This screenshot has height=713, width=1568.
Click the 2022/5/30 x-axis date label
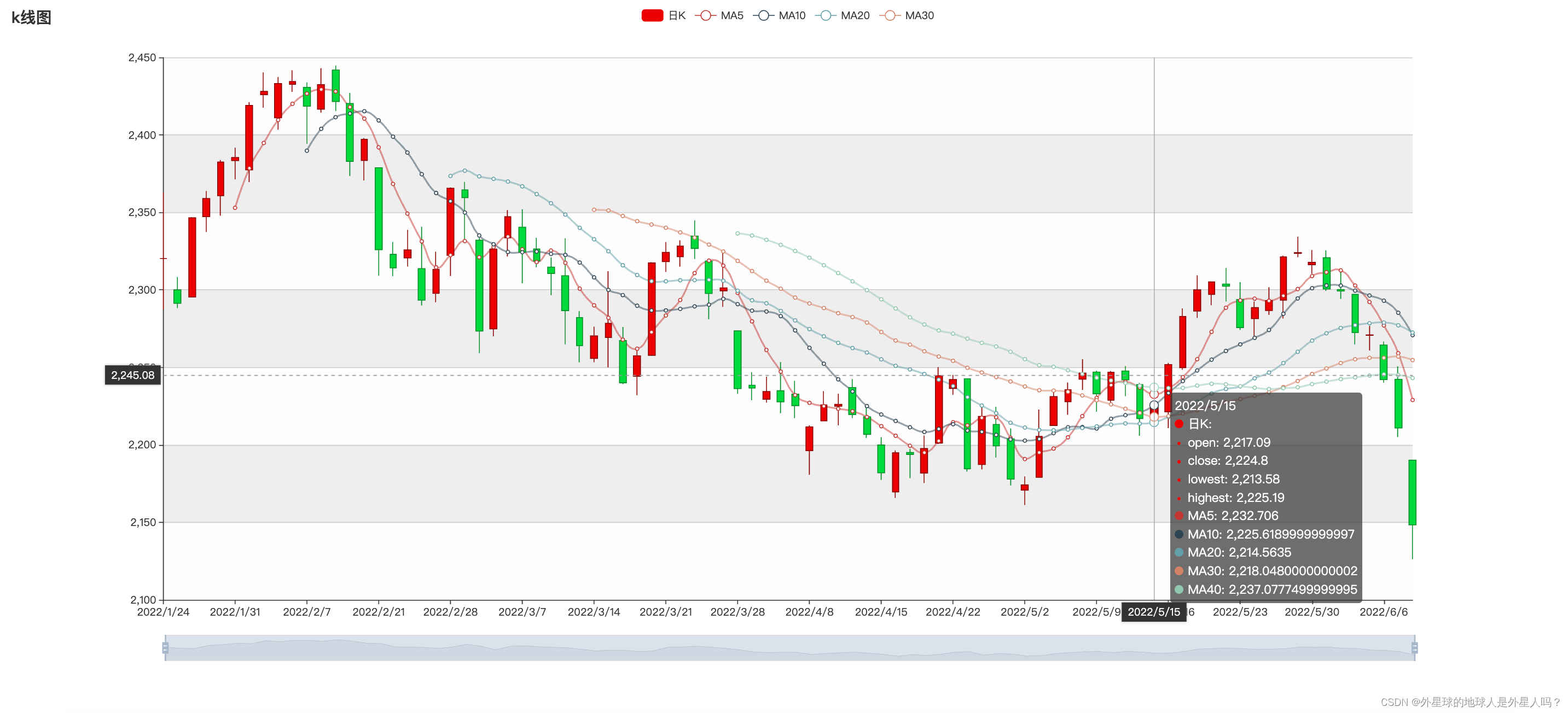[1313, 612]
